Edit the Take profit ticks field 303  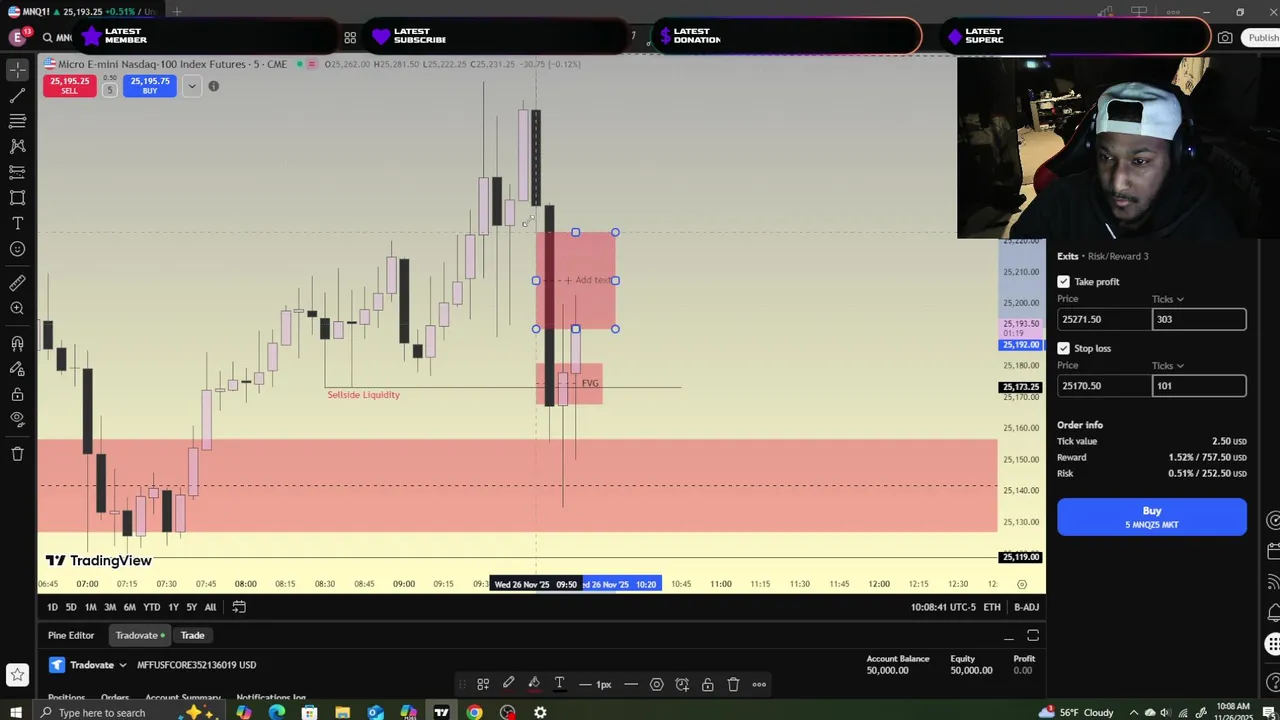point(1199,319)
